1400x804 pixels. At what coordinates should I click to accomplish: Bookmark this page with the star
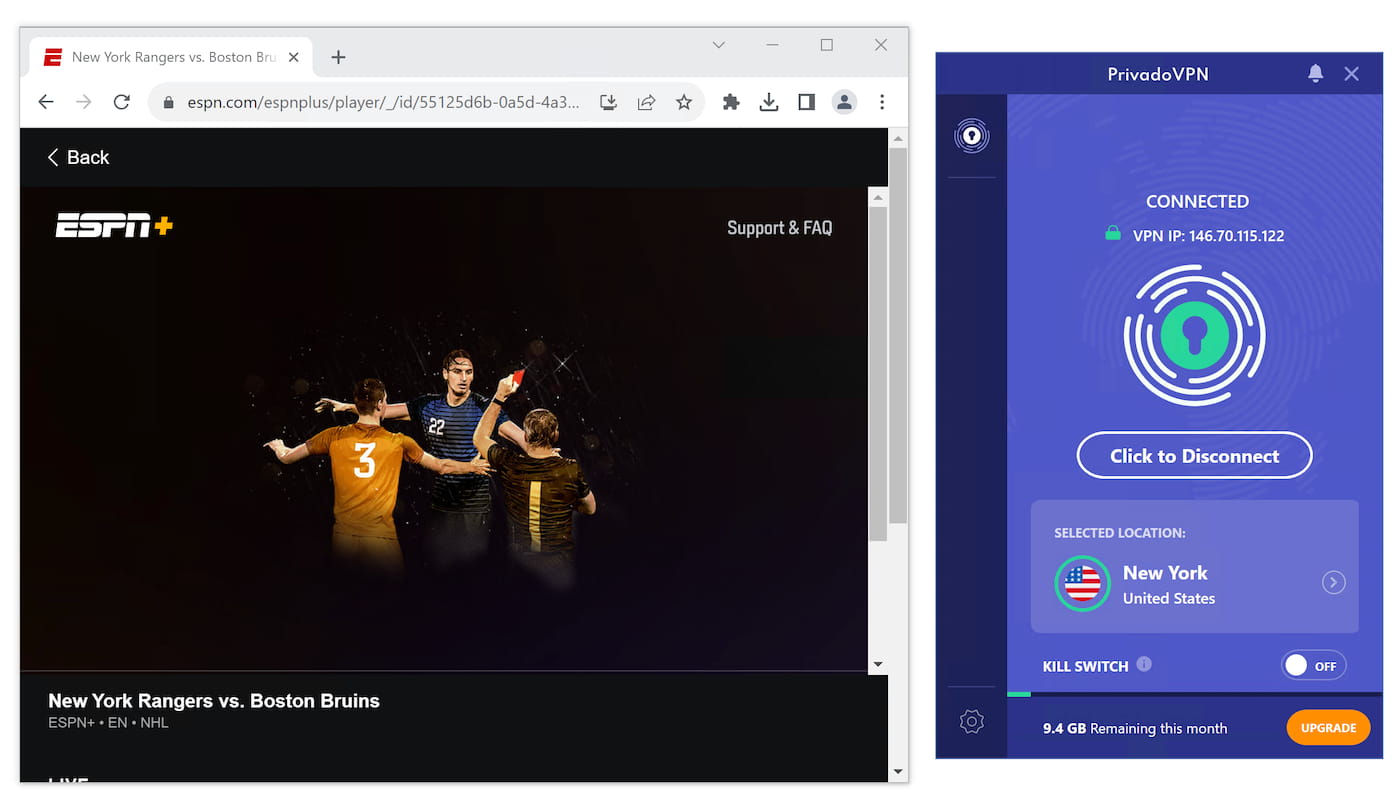click(684, 102)
